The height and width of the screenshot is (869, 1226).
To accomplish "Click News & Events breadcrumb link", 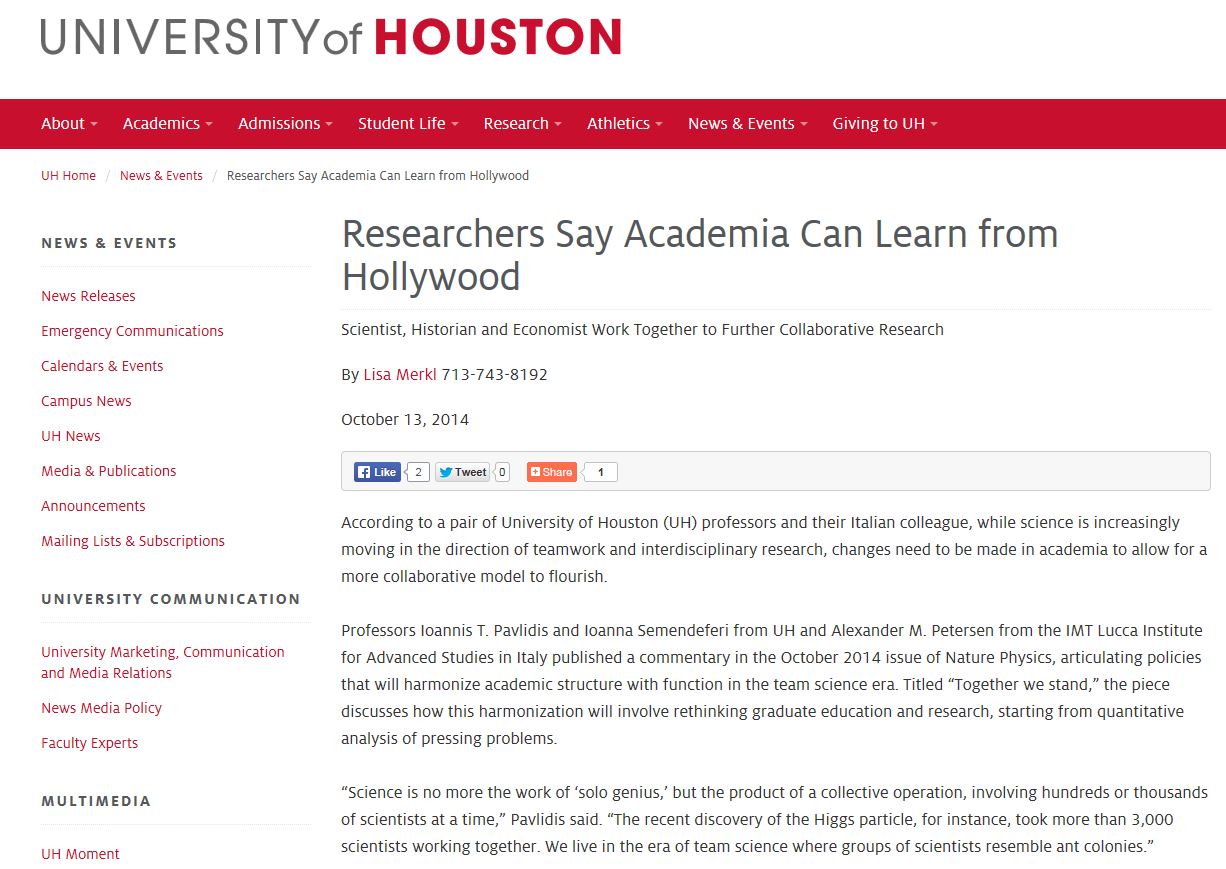I will point(161,176).
